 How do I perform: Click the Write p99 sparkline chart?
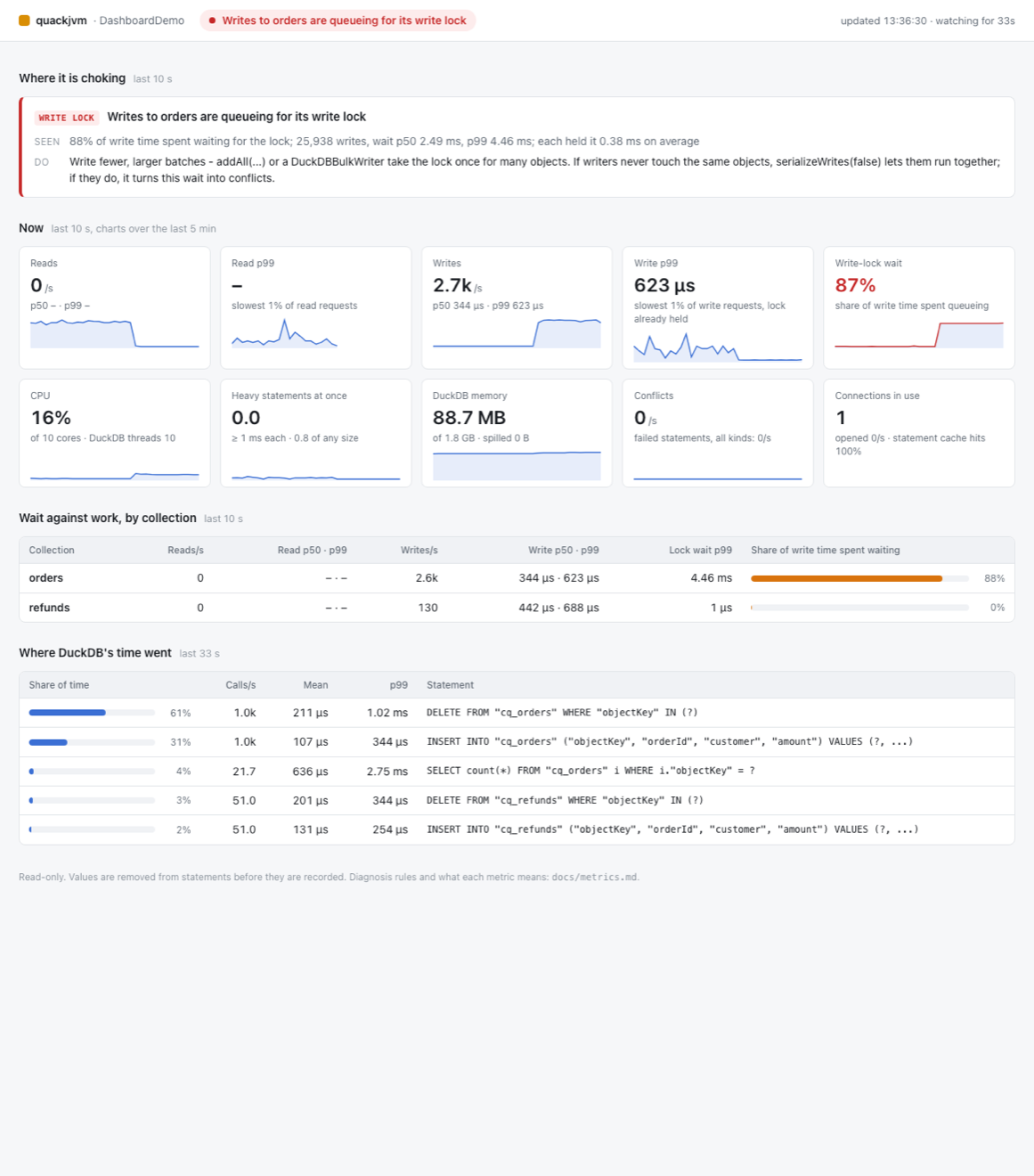pos(718,347)
